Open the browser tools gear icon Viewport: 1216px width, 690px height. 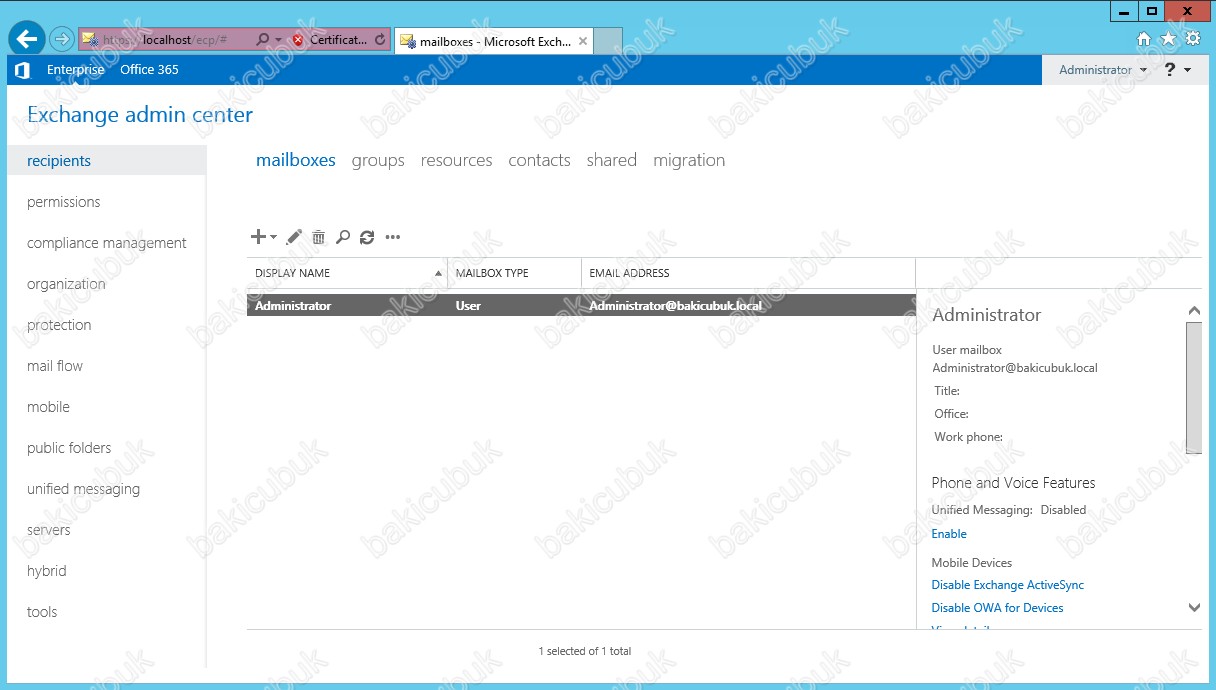click(x=1193, y=39)
